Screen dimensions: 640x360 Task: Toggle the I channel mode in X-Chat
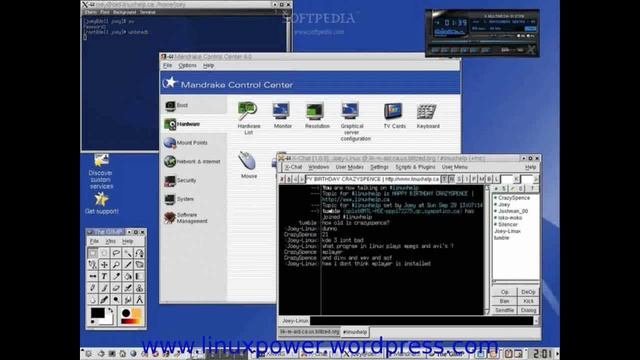click(467, 179)
